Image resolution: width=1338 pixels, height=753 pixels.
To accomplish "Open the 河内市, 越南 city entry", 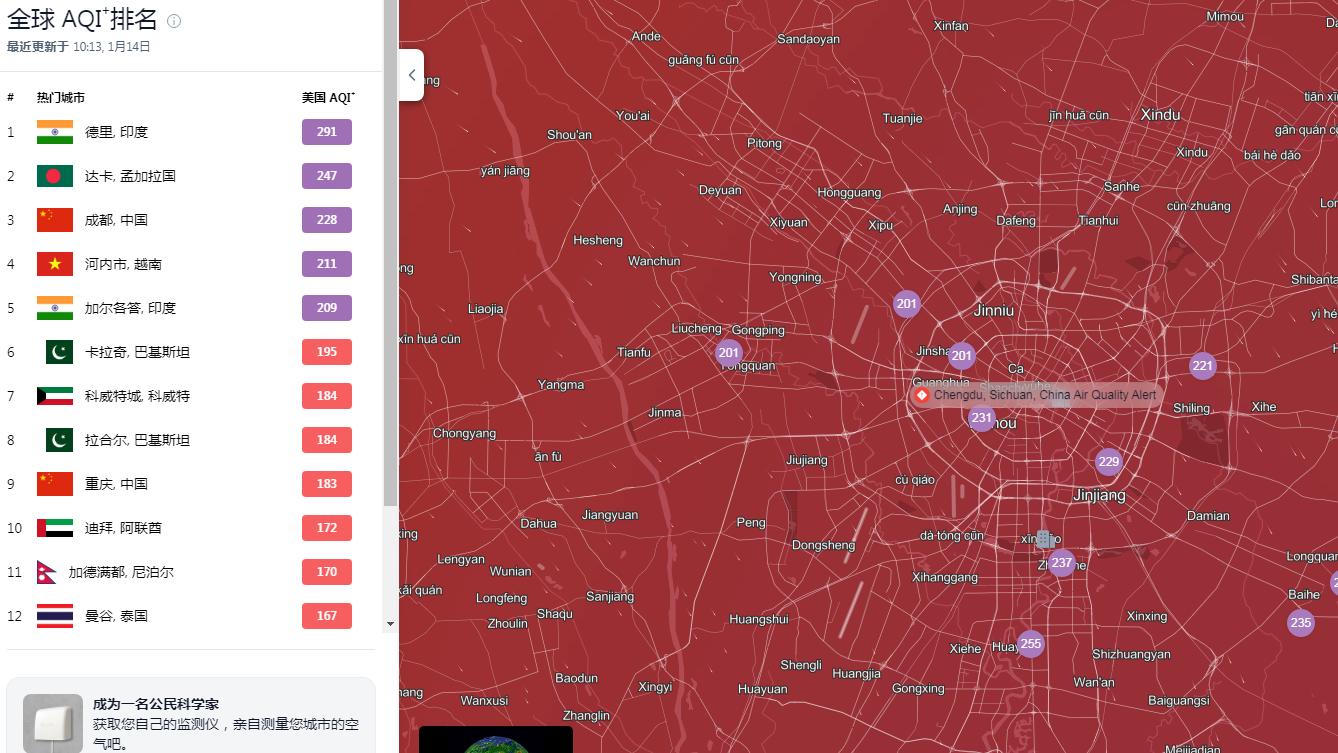I will click(123, 264).
